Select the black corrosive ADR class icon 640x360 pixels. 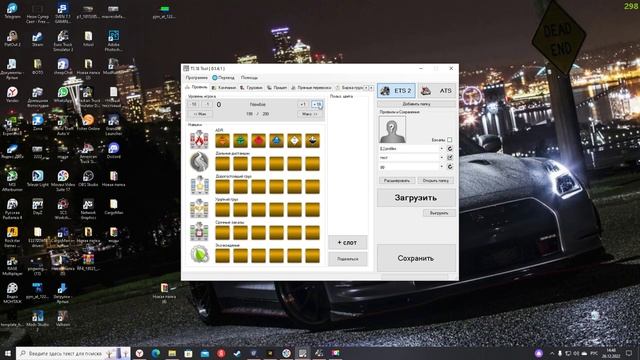(x=312, y=141)
